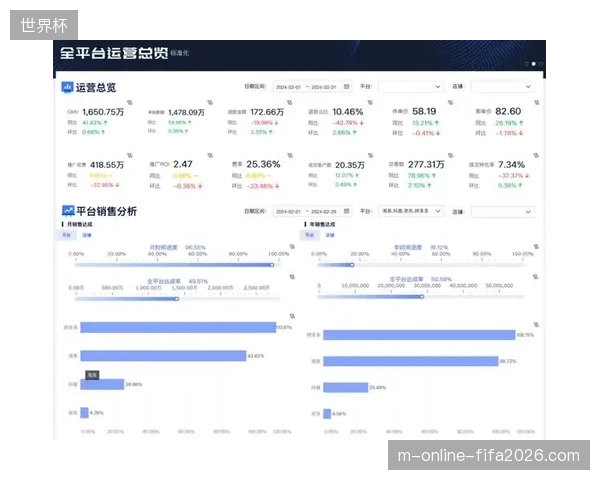Open the 平台 multi-select in 平台销售分析 filters
600x480 pixels.
(x=411, y=211)
